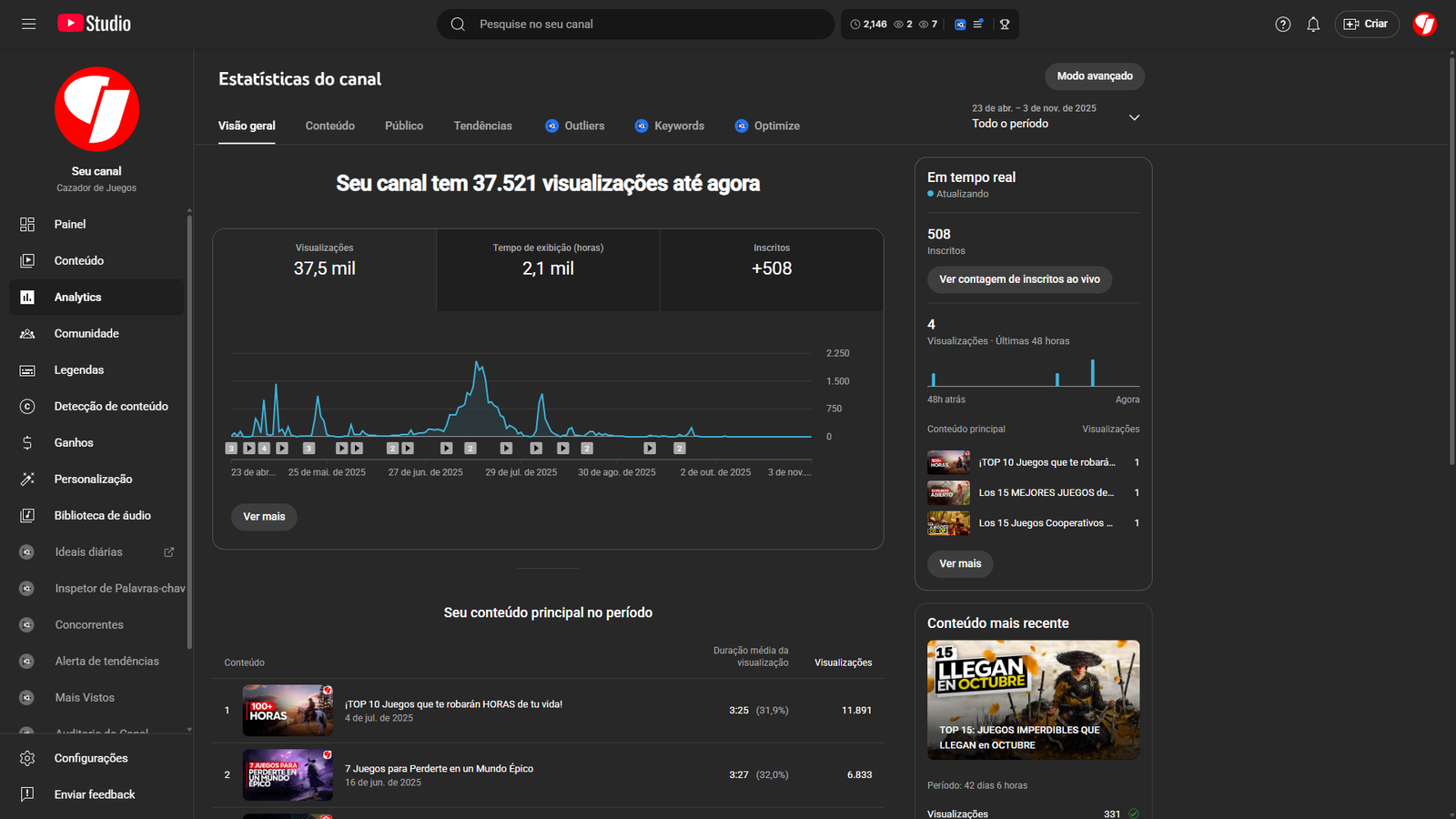Click the Configurações gear icon
This screenshot has height=819, width=1456.
[27, 758]
